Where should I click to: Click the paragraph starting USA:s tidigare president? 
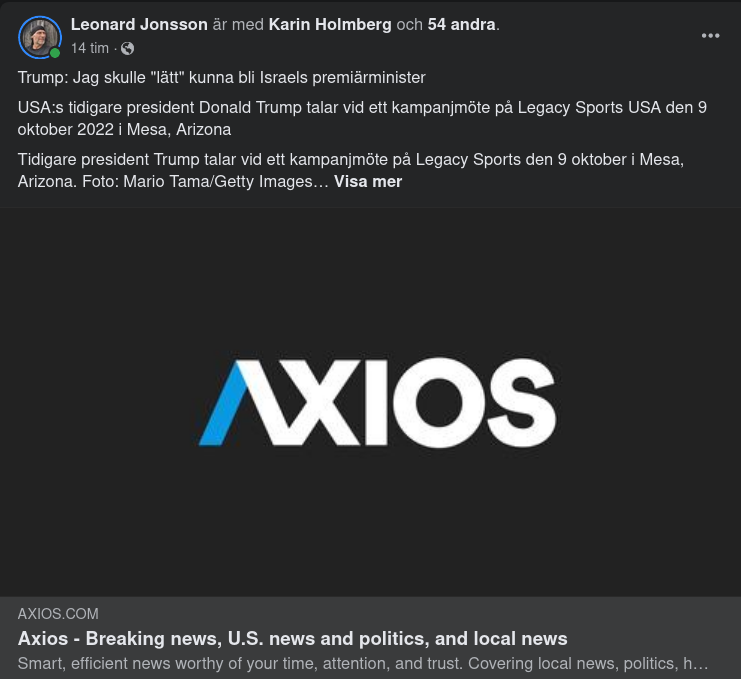(x=362, y=119)
